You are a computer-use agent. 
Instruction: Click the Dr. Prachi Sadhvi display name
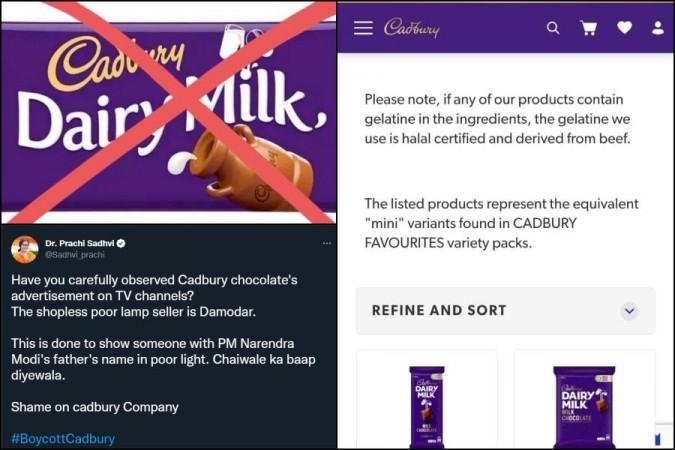[x=80, y=243]
